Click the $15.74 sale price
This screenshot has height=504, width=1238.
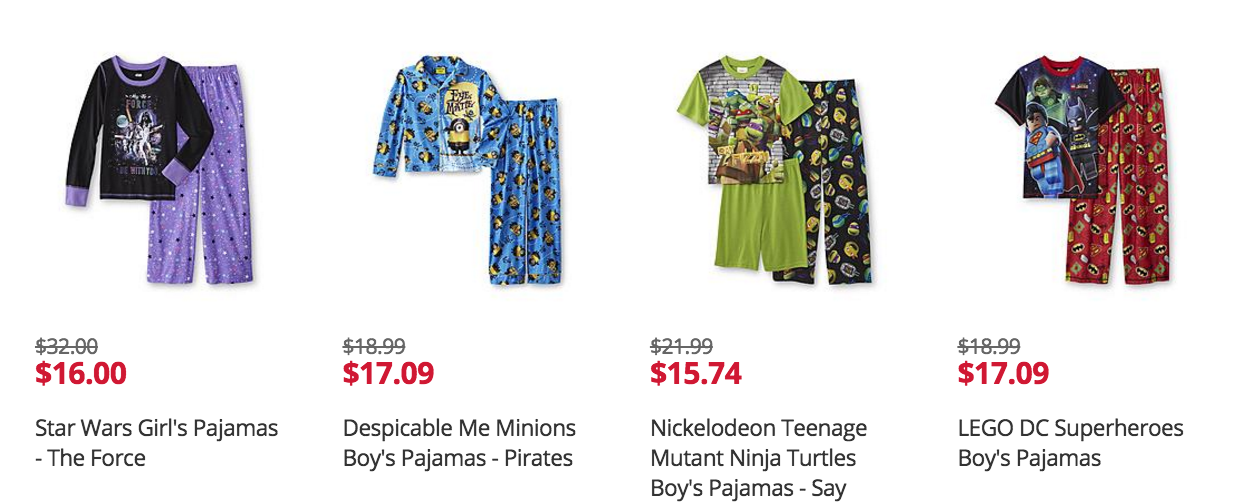(696, 373)
